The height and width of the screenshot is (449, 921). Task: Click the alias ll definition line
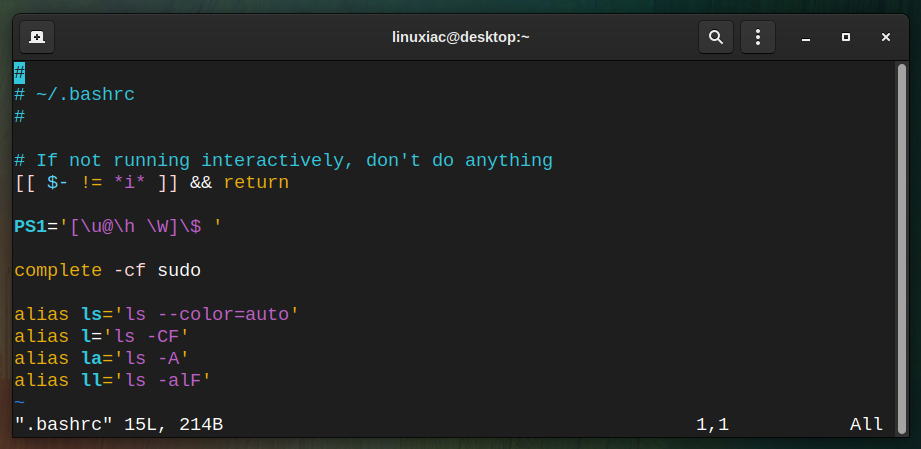coord(112,380)
